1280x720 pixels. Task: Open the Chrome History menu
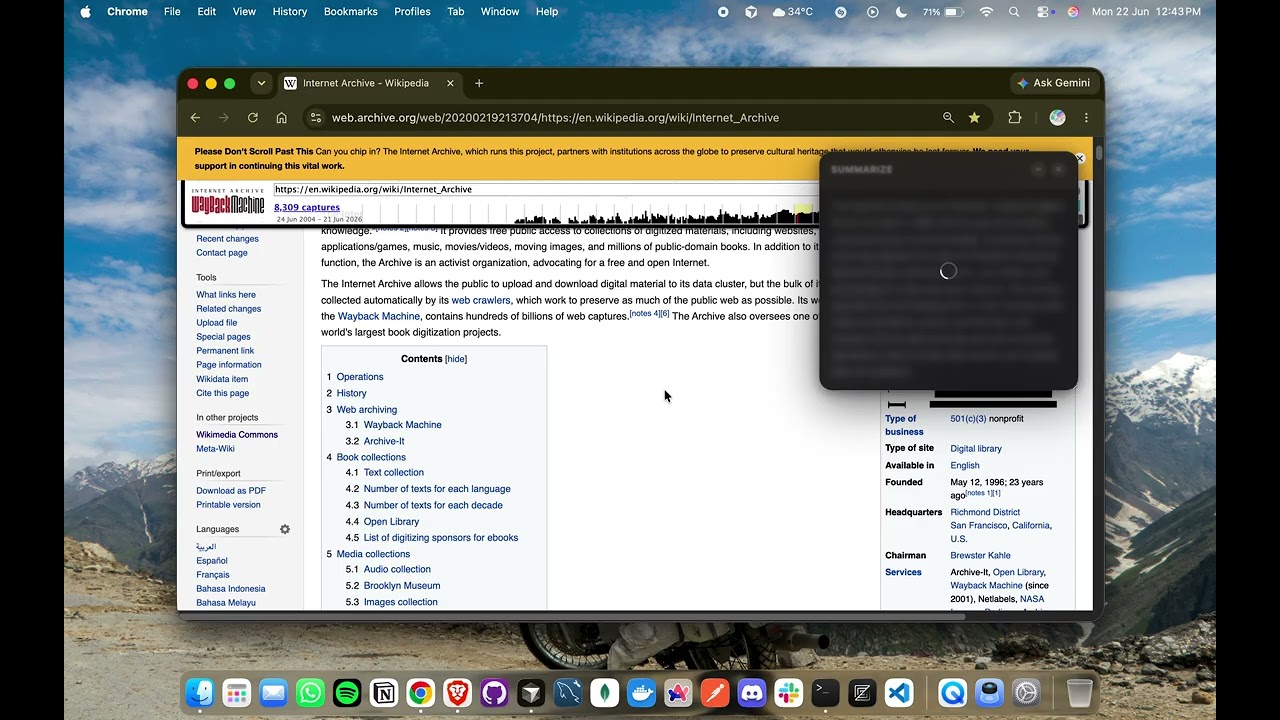(x=290, y=12)
